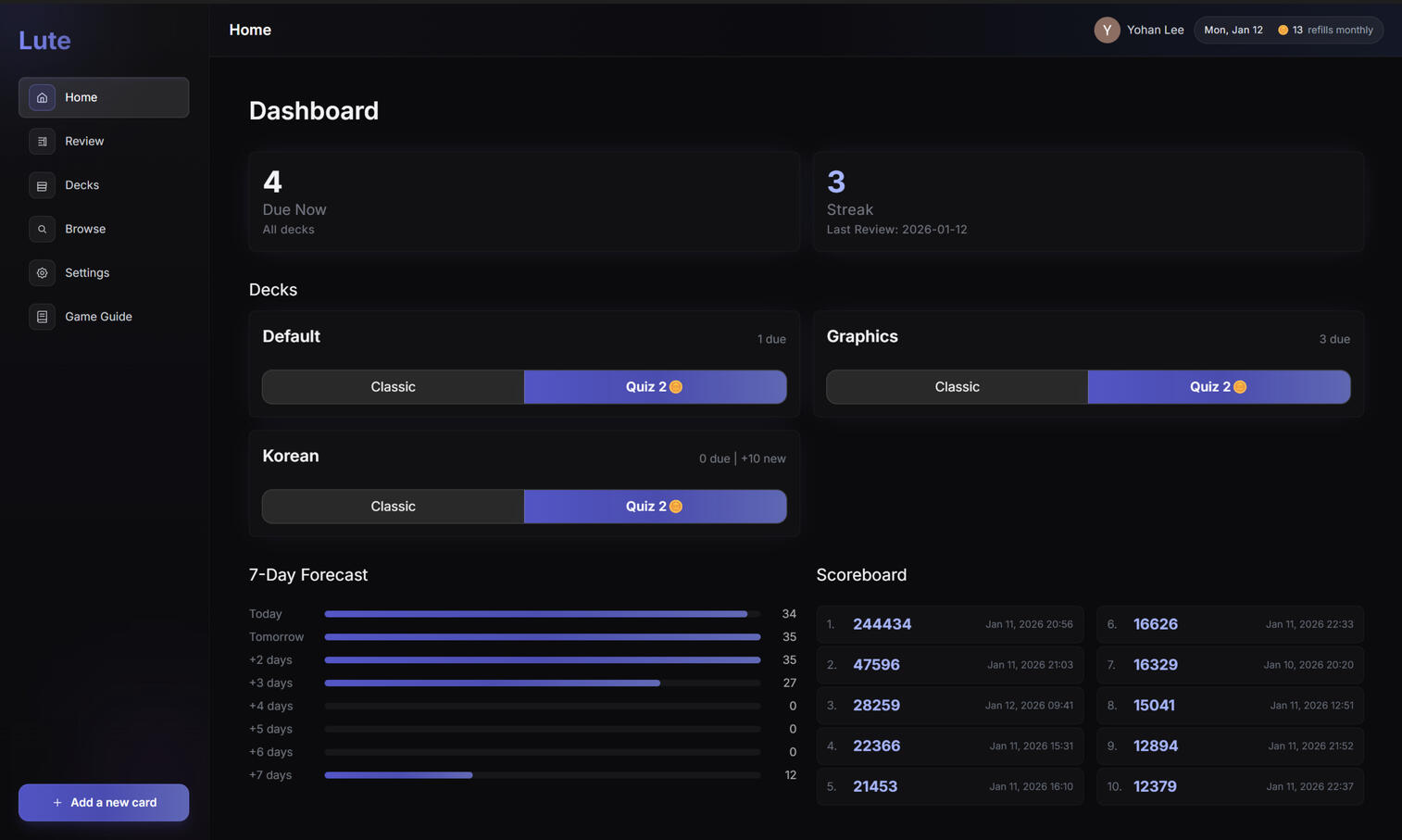Select the Home icon in the sidebar
The height and width of the screenshot is (840, 1402).
(x=42, y=97)
